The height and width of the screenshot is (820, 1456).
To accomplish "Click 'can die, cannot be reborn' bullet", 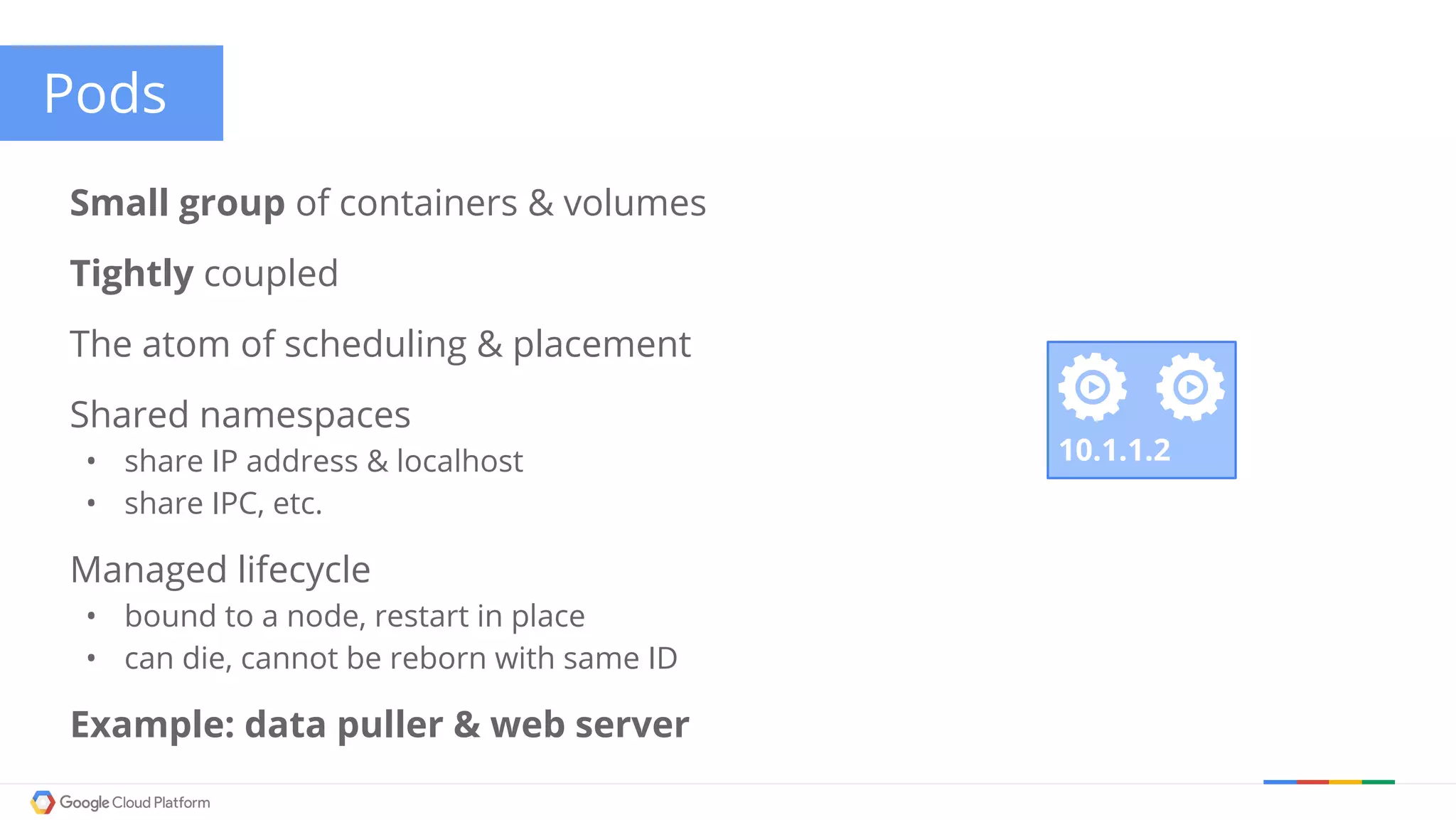I will click(400, 659).
